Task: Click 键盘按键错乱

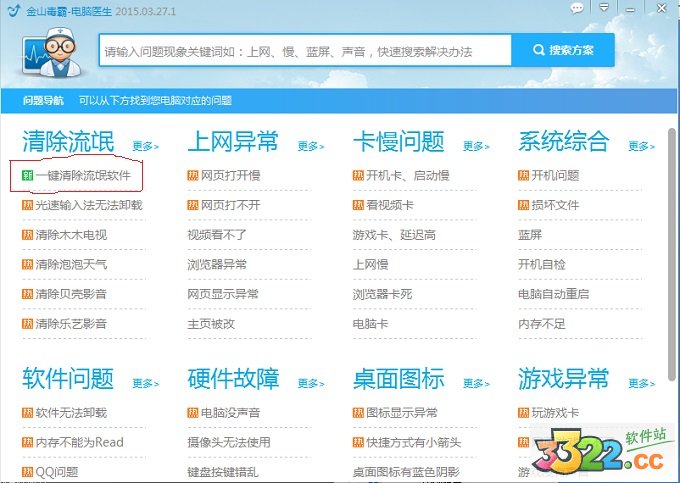Action: pyautogui.click(x=223, y=472)
